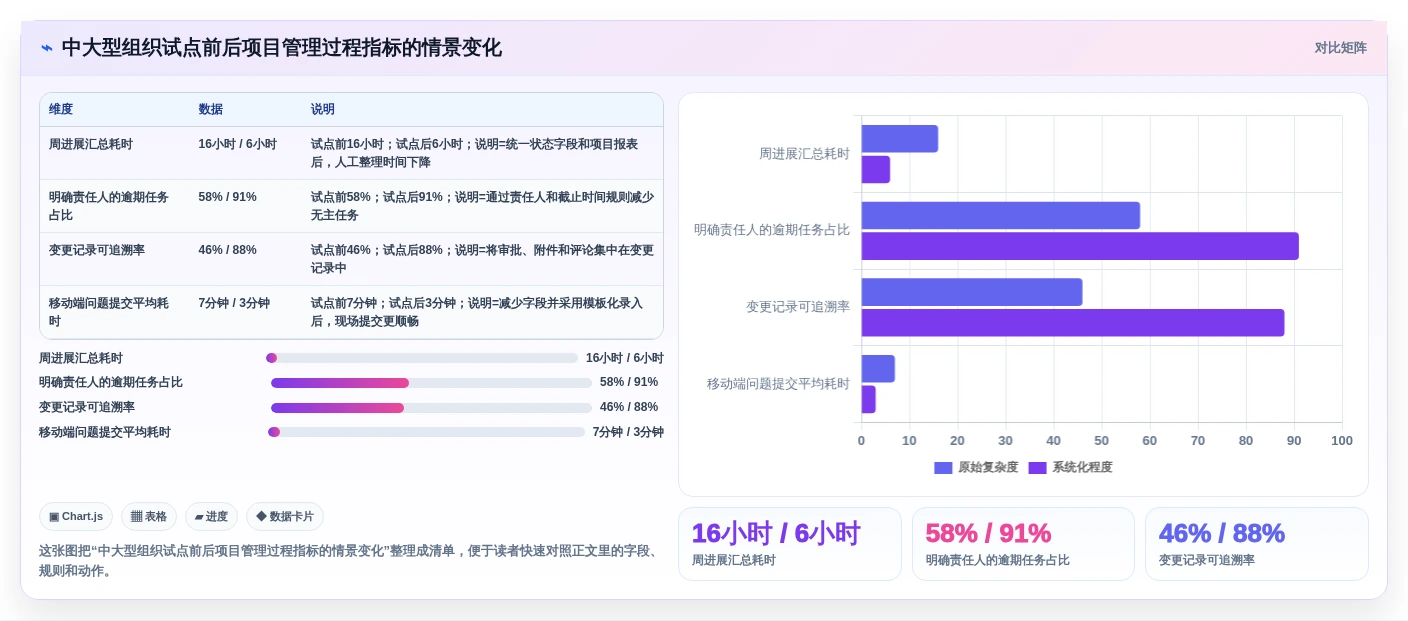Click the 移动端问题提交平均耗时 progress bar
This screenshot has height=621, width=1408.
tap(426, 432)
